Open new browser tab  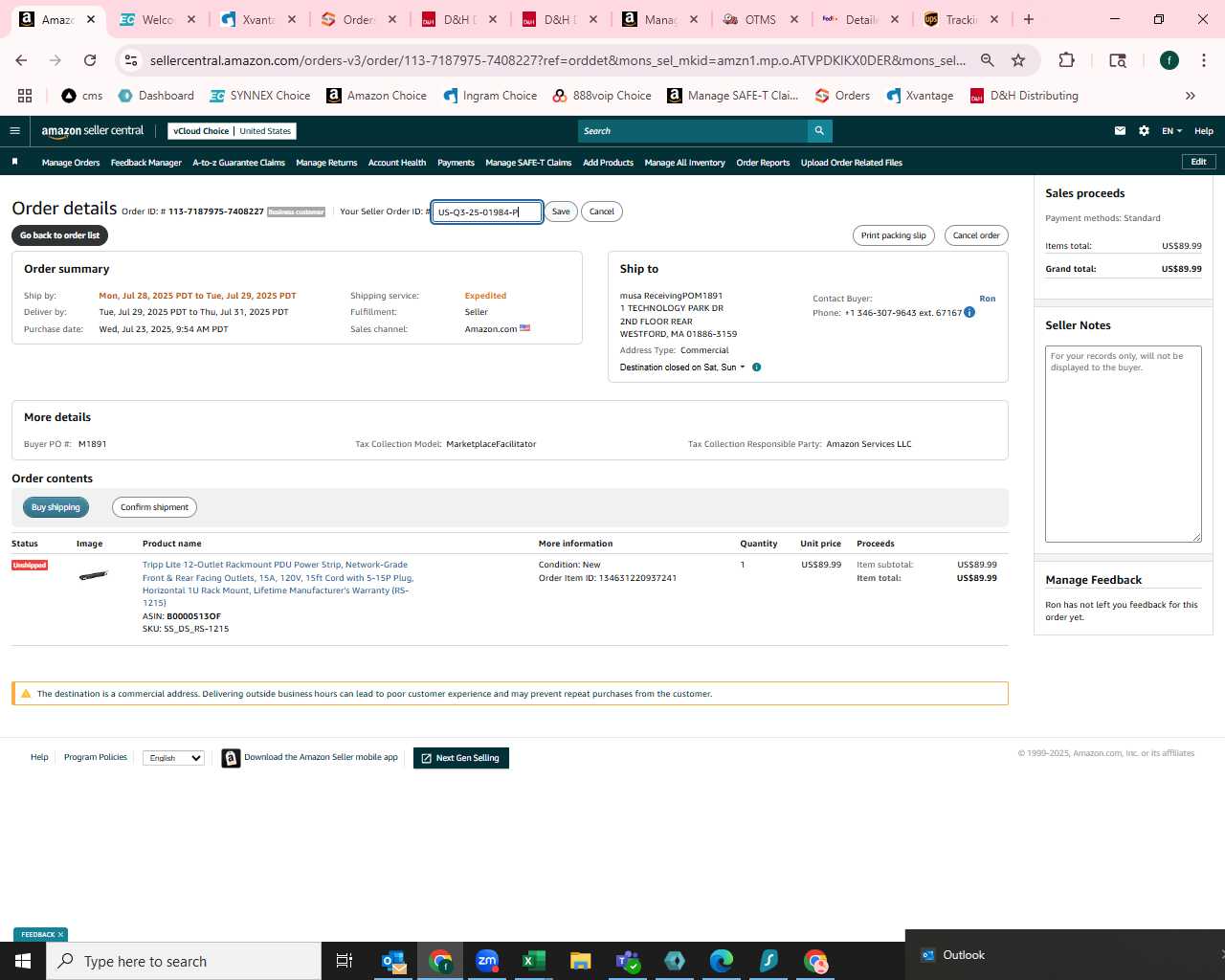point(1029,19)
